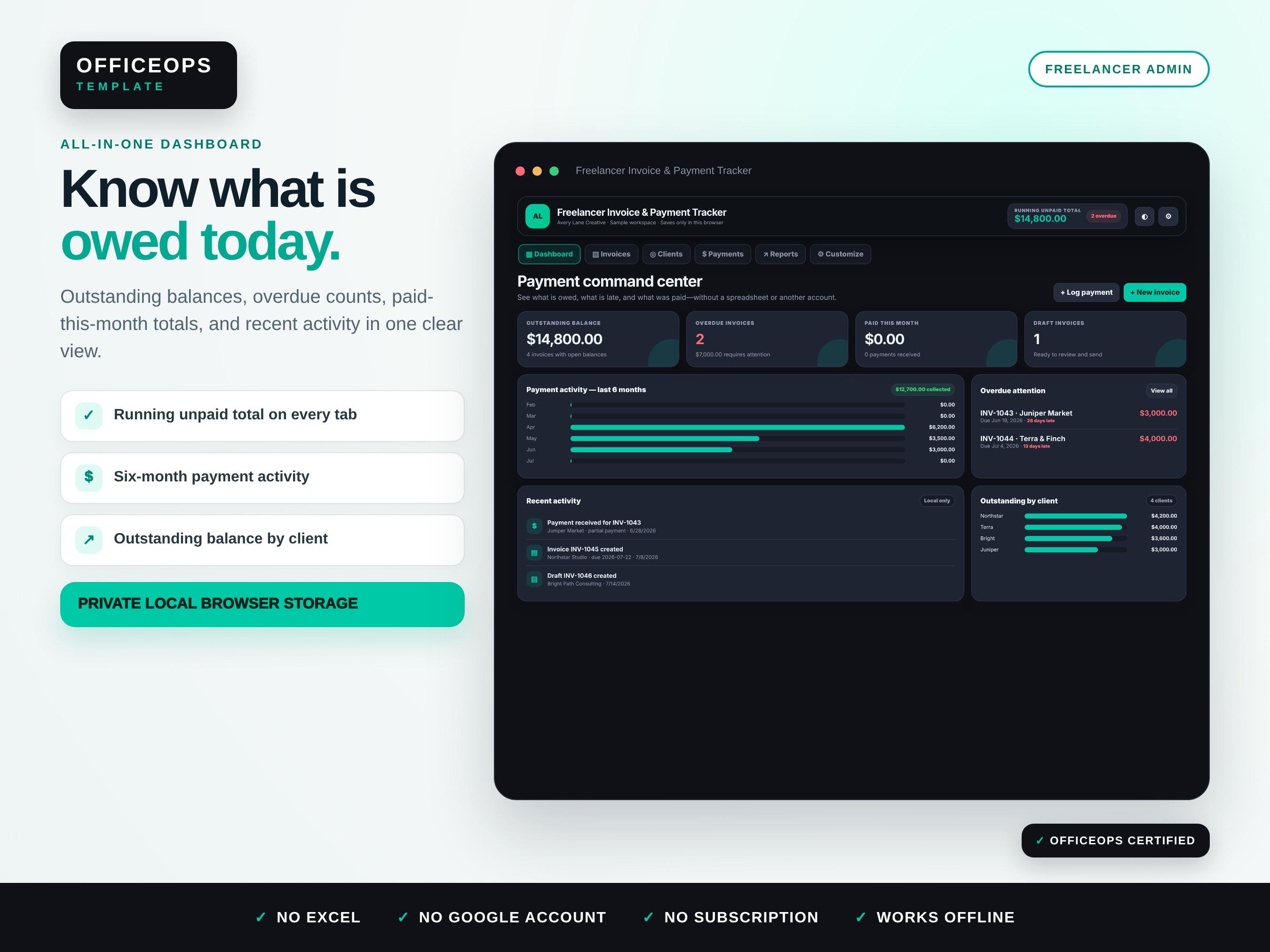Click the dollar icon for six-month activity
1270x952 pixels.
[89, 478]
